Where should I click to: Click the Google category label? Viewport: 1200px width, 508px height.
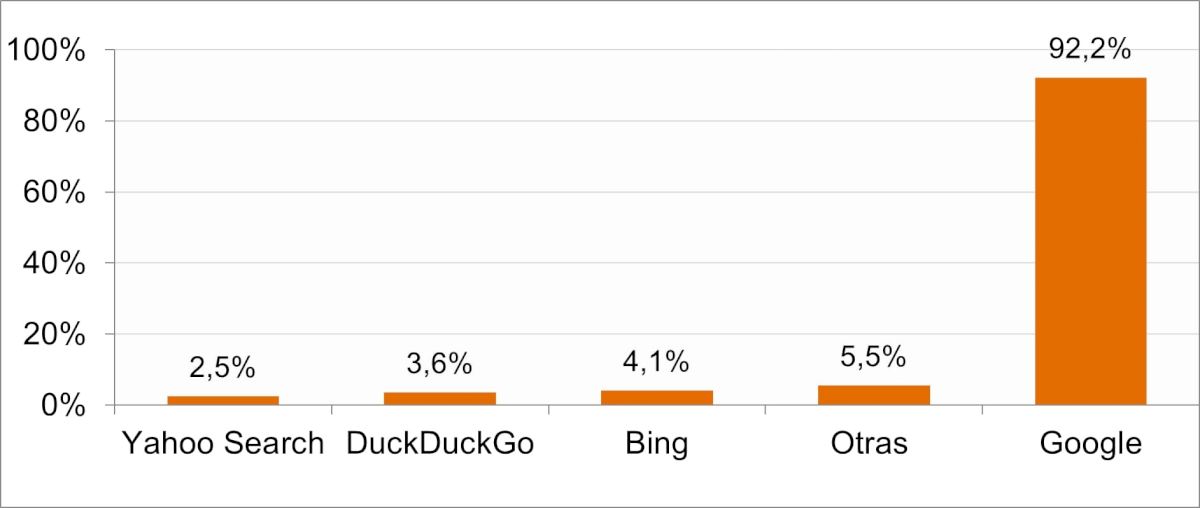tap(1090, 443)
